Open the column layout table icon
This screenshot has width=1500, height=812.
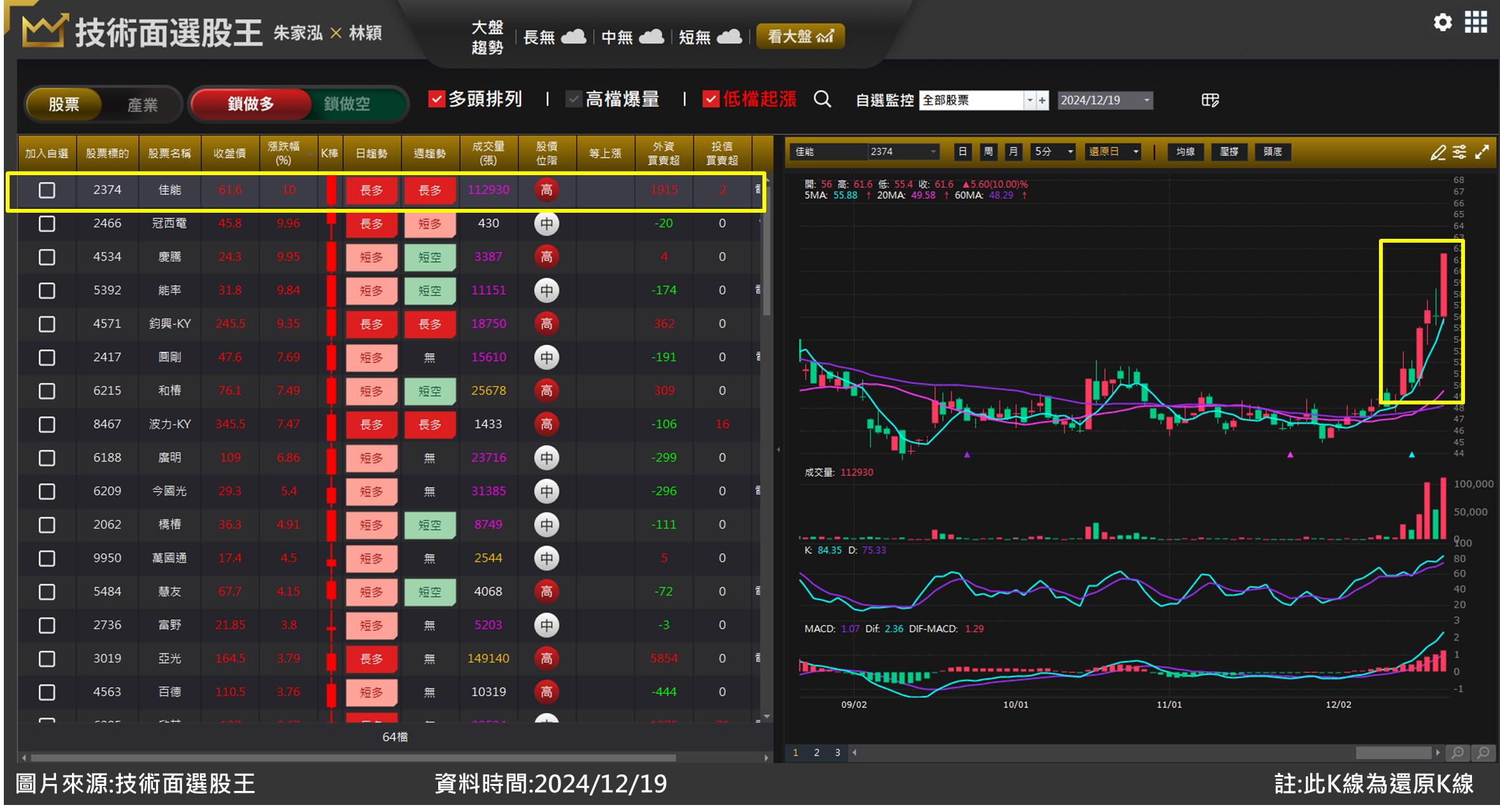pos(1210,100)
